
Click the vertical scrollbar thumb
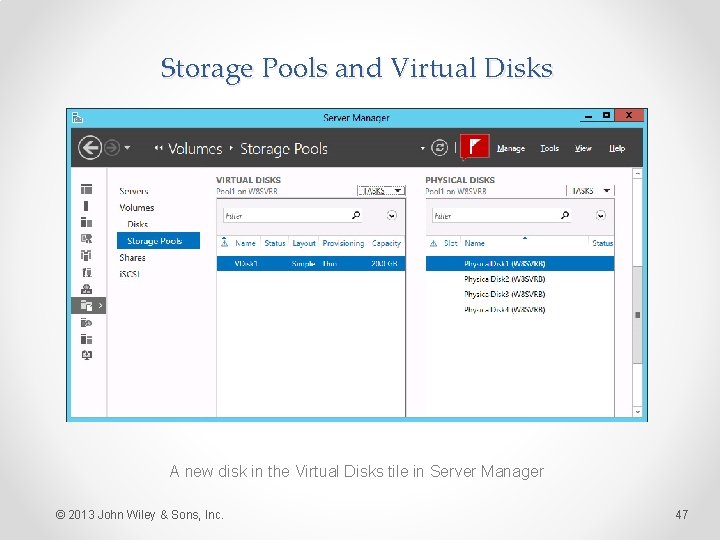(637, 315)
